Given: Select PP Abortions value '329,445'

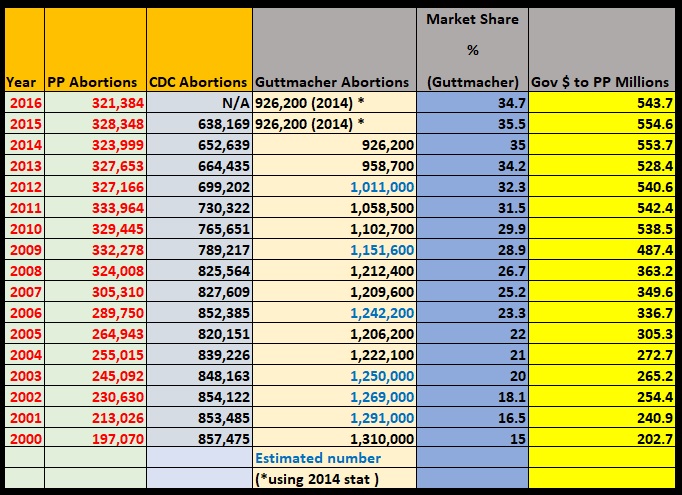Looking at the screenshot, I should coord(117,229).
